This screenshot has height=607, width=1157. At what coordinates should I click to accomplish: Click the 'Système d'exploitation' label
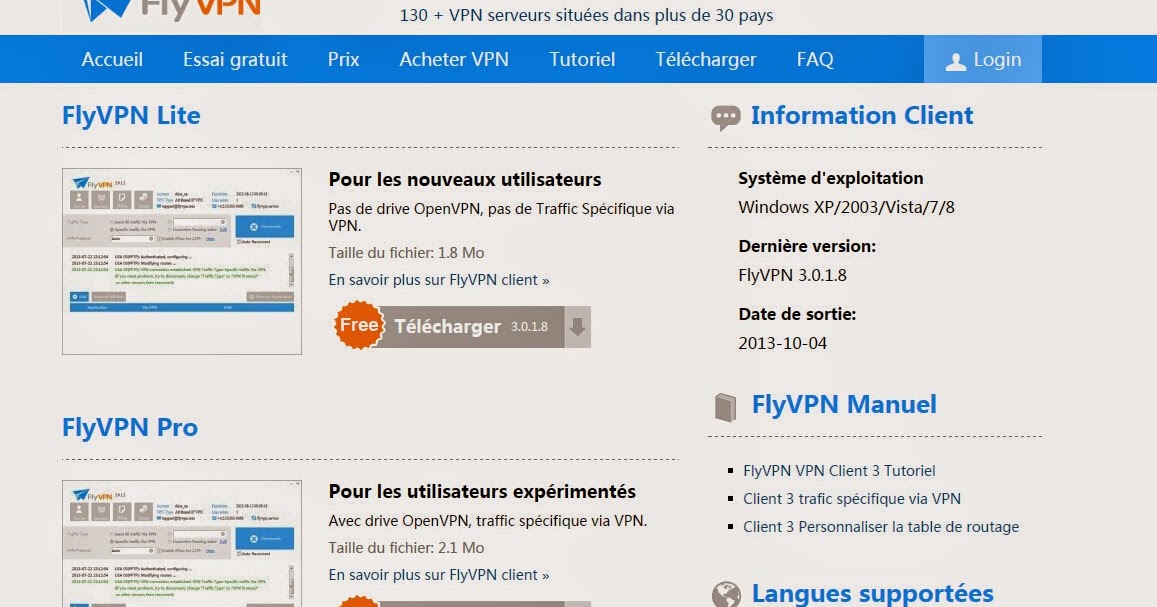tap(831, 178)
